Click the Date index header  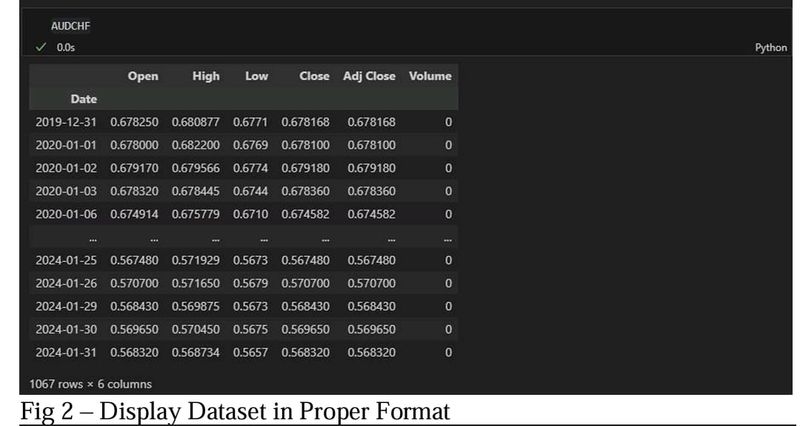coord(84,99)
